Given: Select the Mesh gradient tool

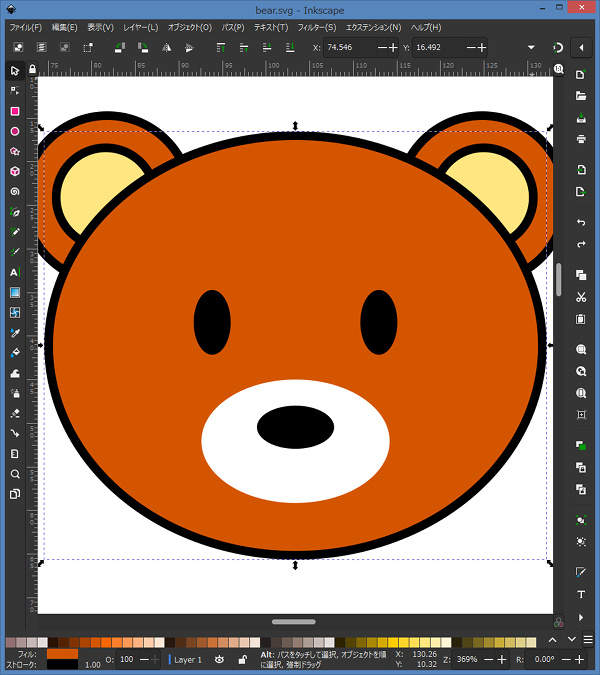Looking at the screenshot, I should point(15,313).
